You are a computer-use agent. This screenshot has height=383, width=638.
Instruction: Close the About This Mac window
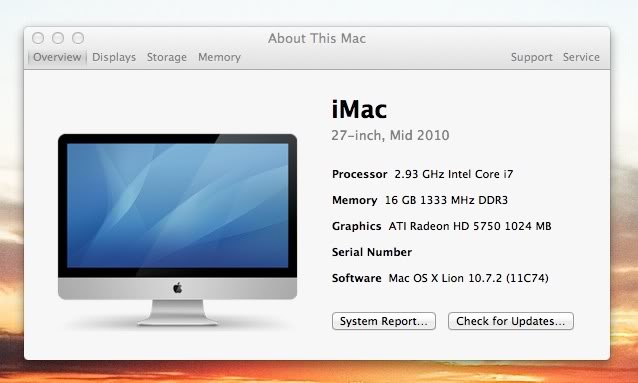[x=38, y=38]
